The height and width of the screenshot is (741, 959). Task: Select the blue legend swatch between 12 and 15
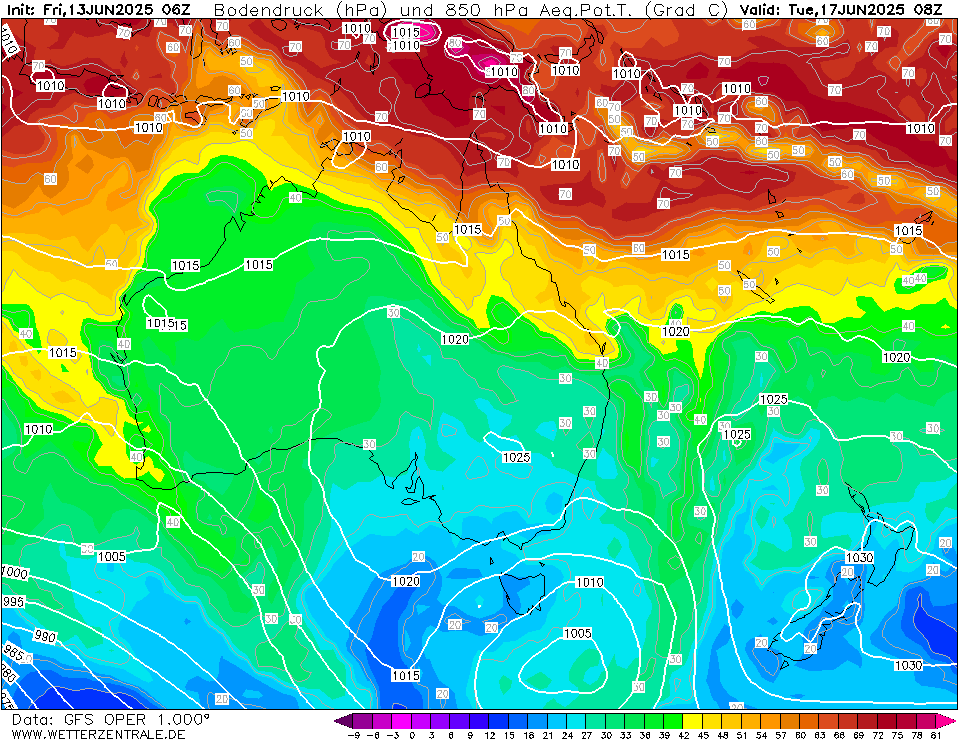pyautogui.click(x=499, y=720)
